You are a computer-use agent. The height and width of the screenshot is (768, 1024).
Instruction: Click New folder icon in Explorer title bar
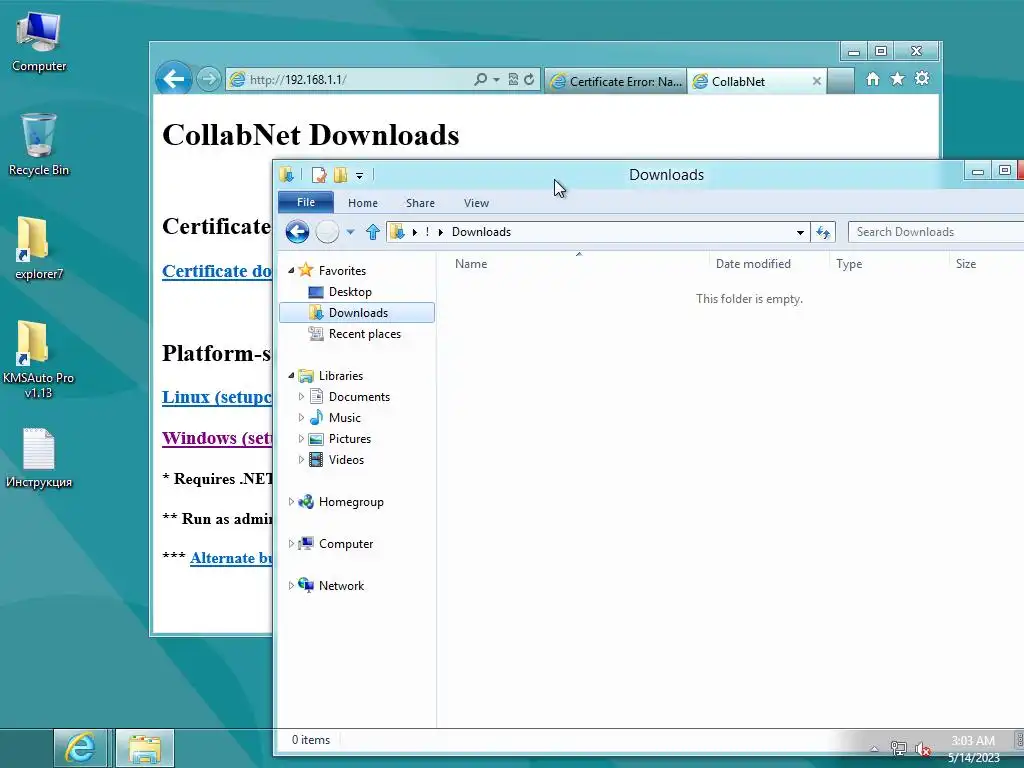[340, 174]
